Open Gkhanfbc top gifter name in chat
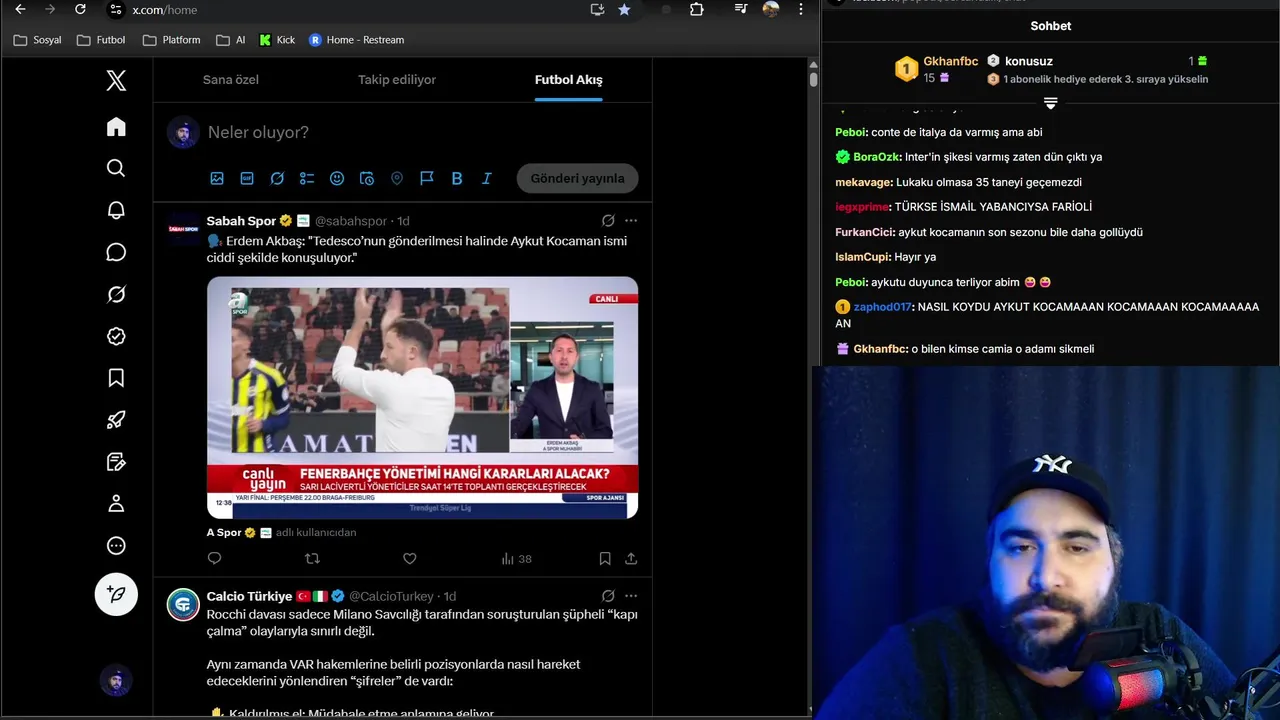 pyautogui.click(x=950, y=61)
